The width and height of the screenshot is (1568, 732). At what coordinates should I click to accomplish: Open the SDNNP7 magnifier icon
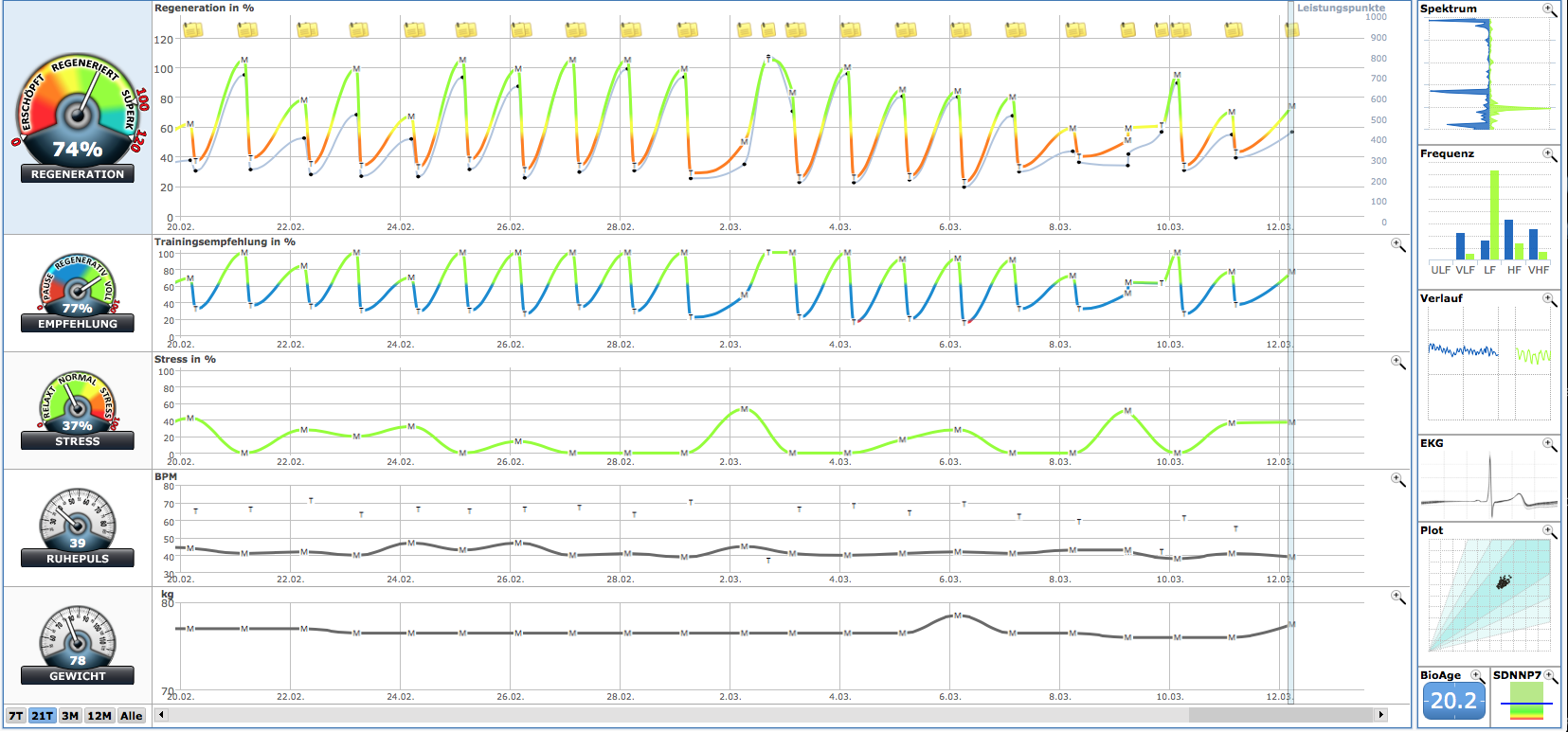(1549, 675)
